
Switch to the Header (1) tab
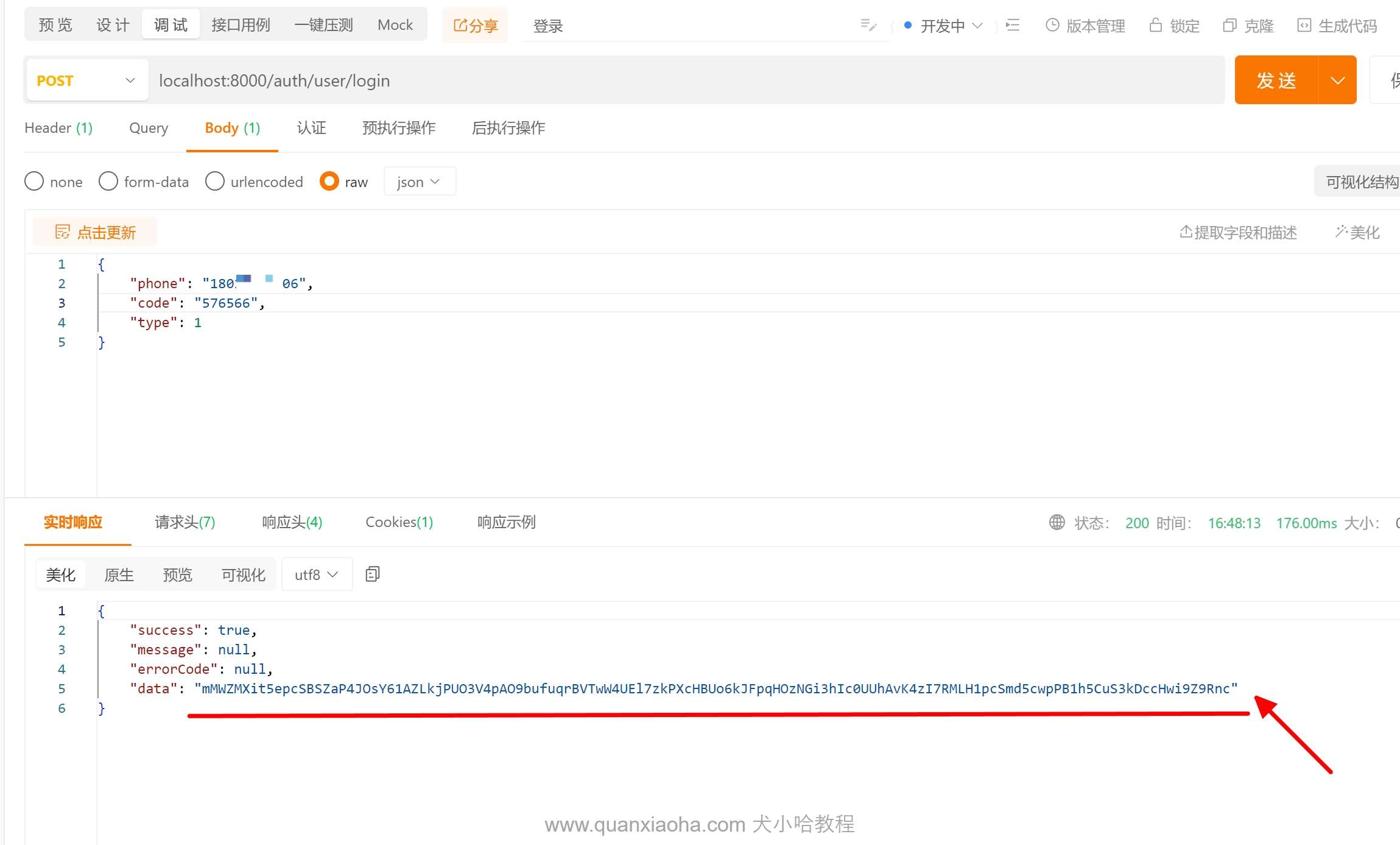(58, 128)
